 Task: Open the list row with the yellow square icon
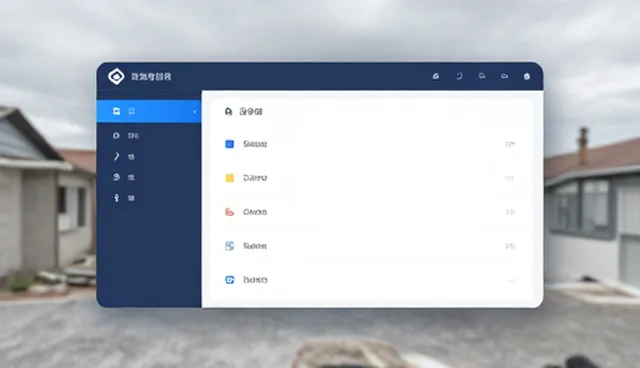point(371,178)
